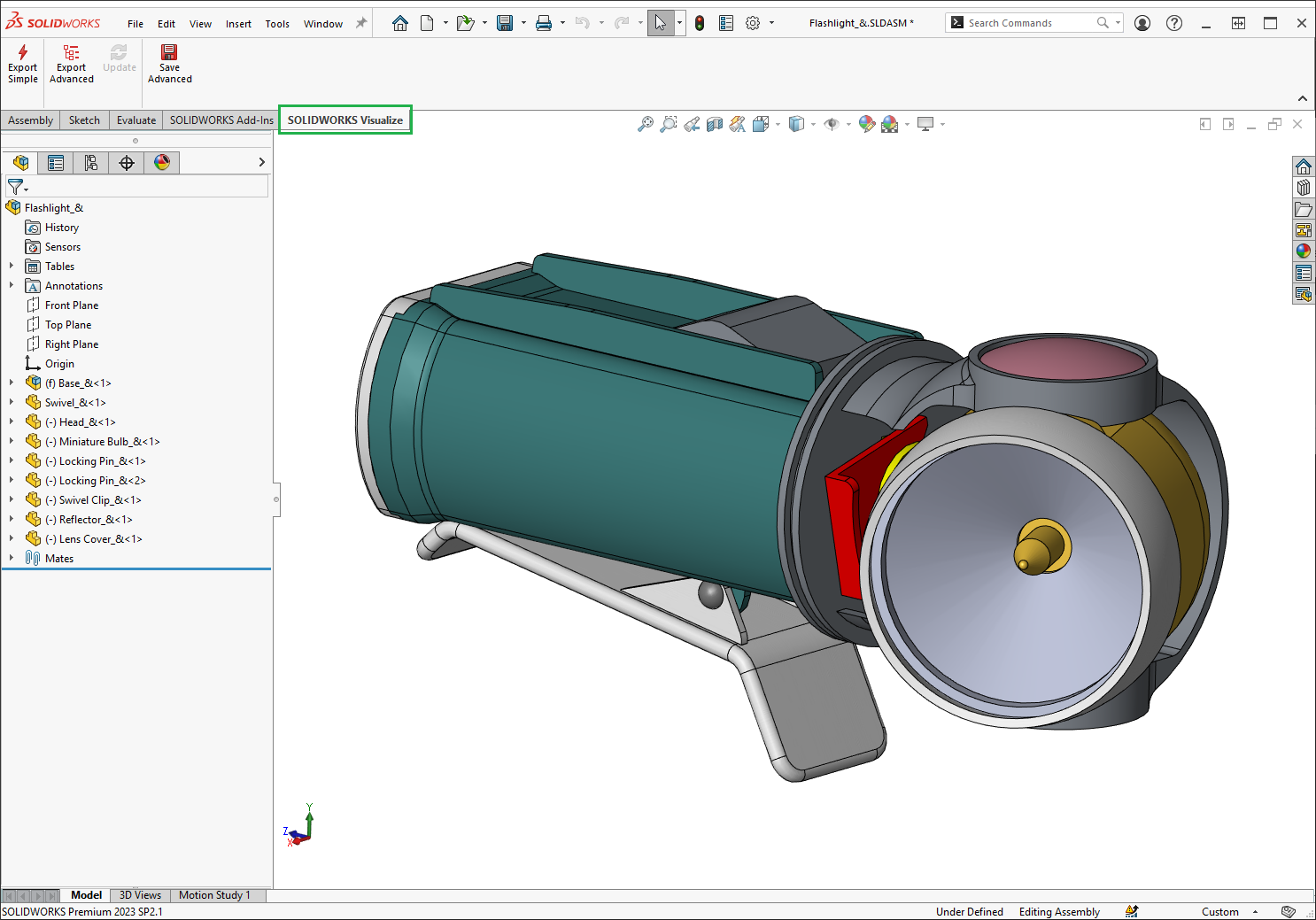
Task: Select the Previous View icon
Action: point(692,125)
